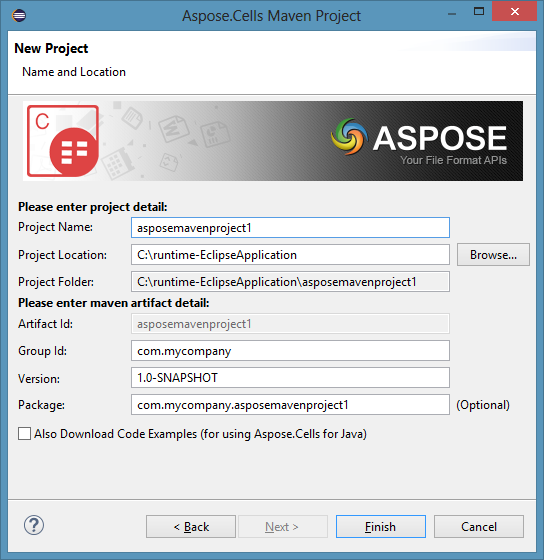The image size is (544, 560).
Task: Click the Eclipse icon in title bar
Action: (x=19, y=15)
